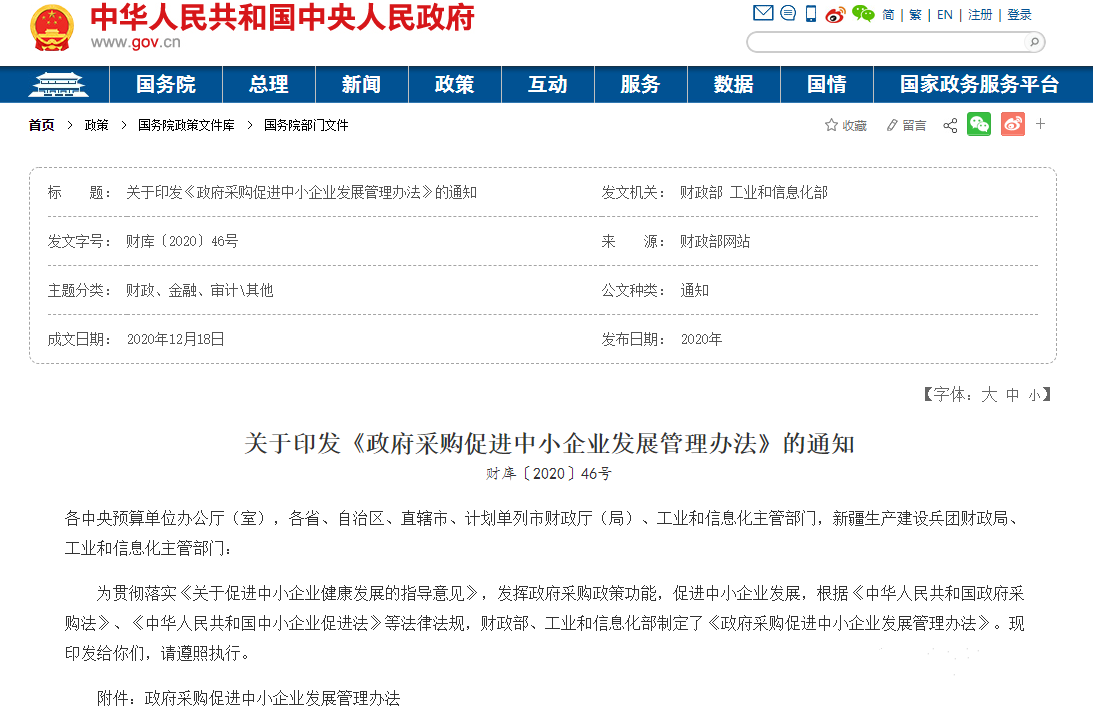The image size is (1093, 716).
Task: Set font size to 小
Action: [1034, 396]
